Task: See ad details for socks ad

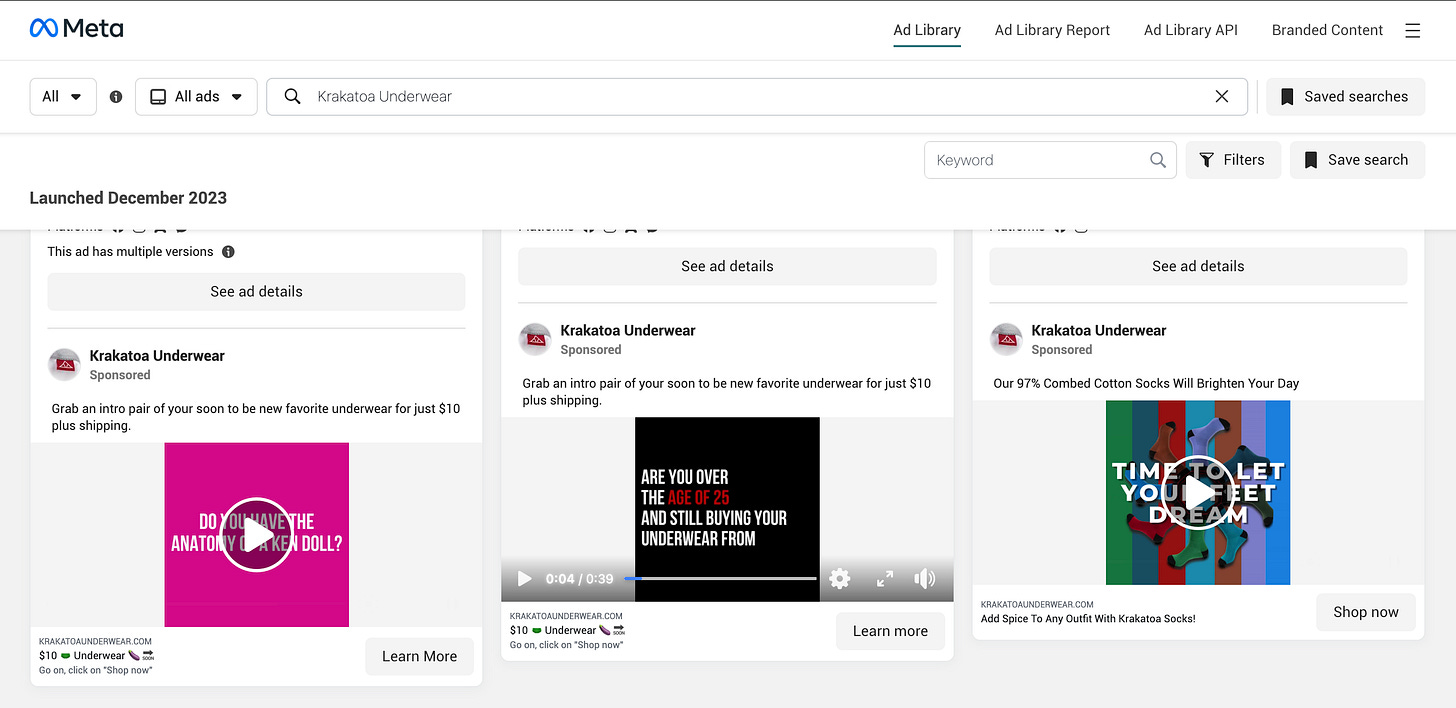Action: pyautogui.click(x=1198, y=266)
